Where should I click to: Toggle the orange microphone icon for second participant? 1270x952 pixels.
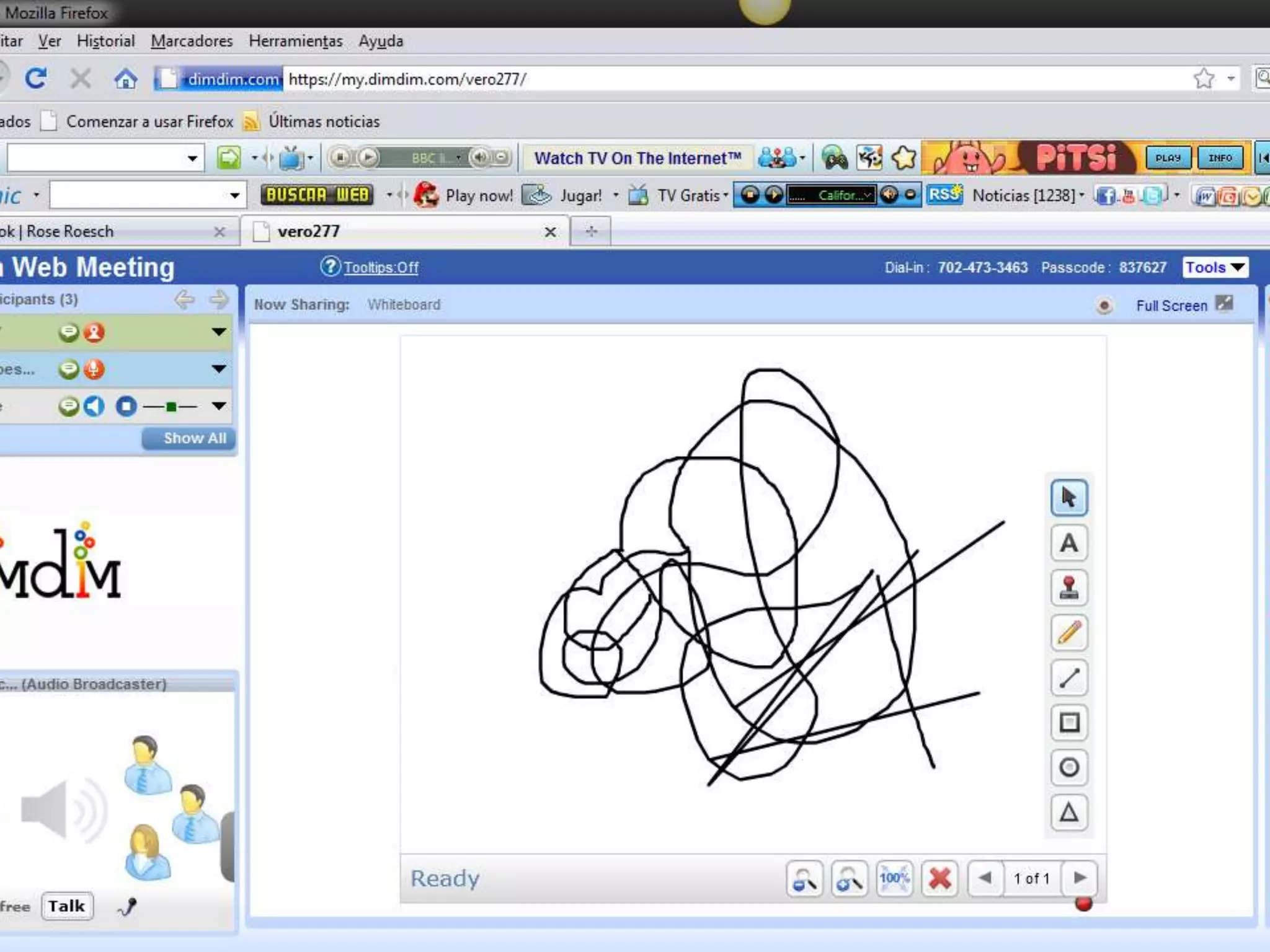[94, 369]
